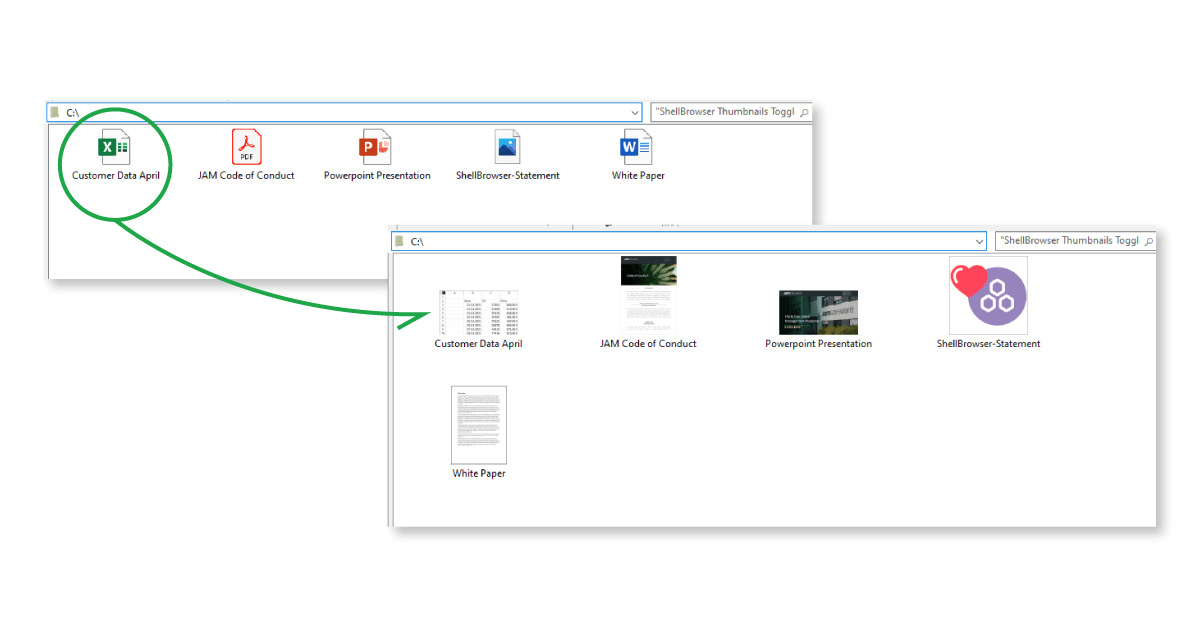
Task: Click the search magnifier in the upper window
Action: coord(804,112)
